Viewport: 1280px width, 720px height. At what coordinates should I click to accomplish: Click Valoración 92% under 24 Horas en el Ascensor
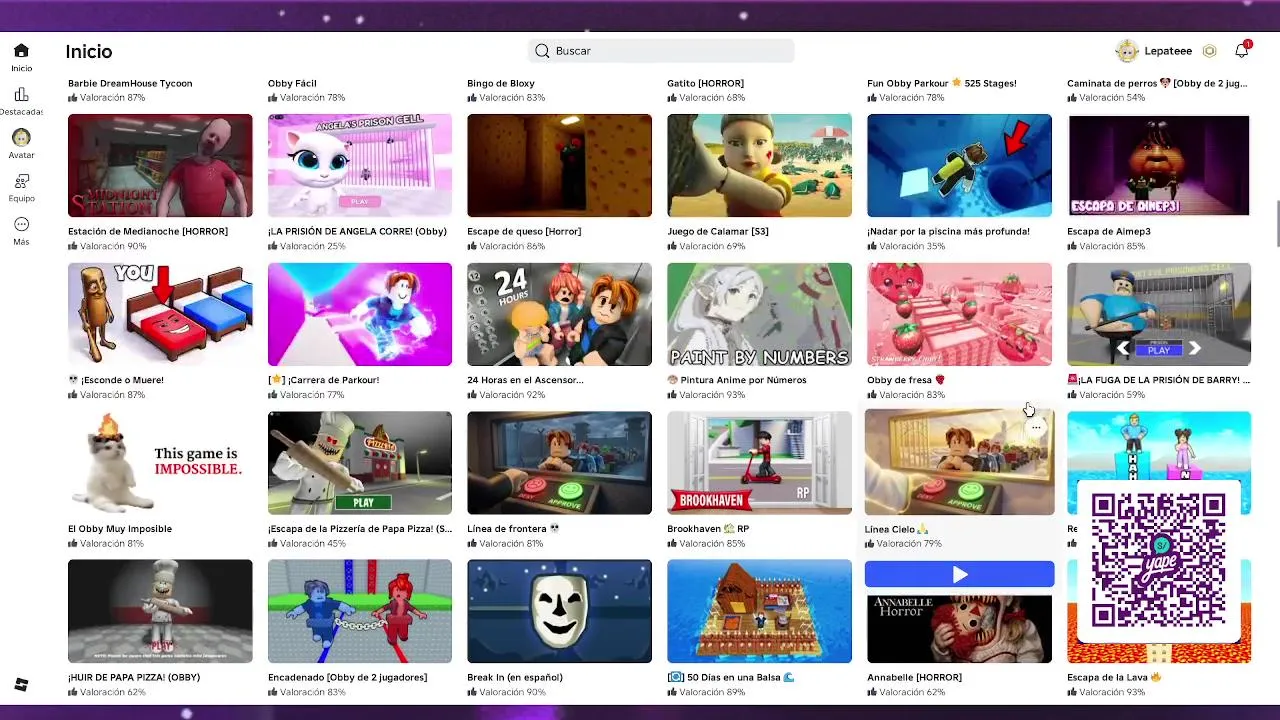pyautogui.click(x=506, y=395)
